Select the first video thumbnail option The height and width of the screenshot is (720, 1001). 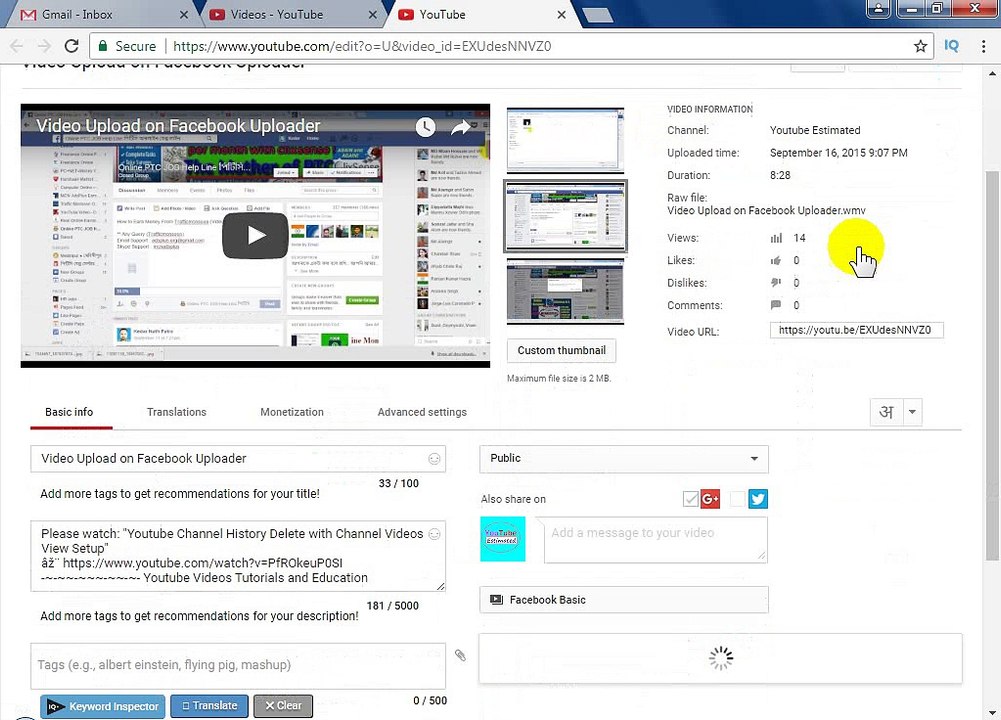coord(565,140)
